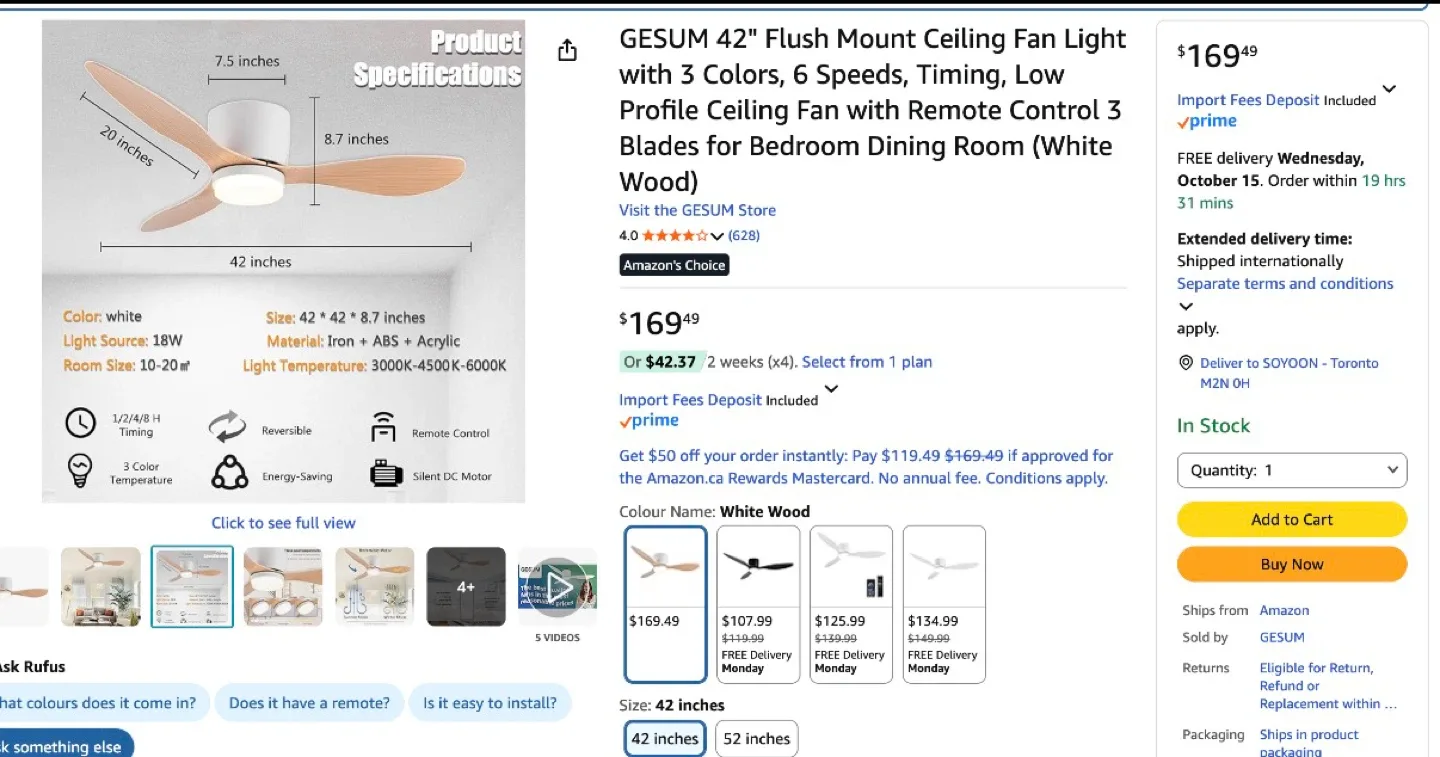Play the product video thumbnail
Image resolution: width=1440 pixels, height=757 pixels.
point(558,587)
